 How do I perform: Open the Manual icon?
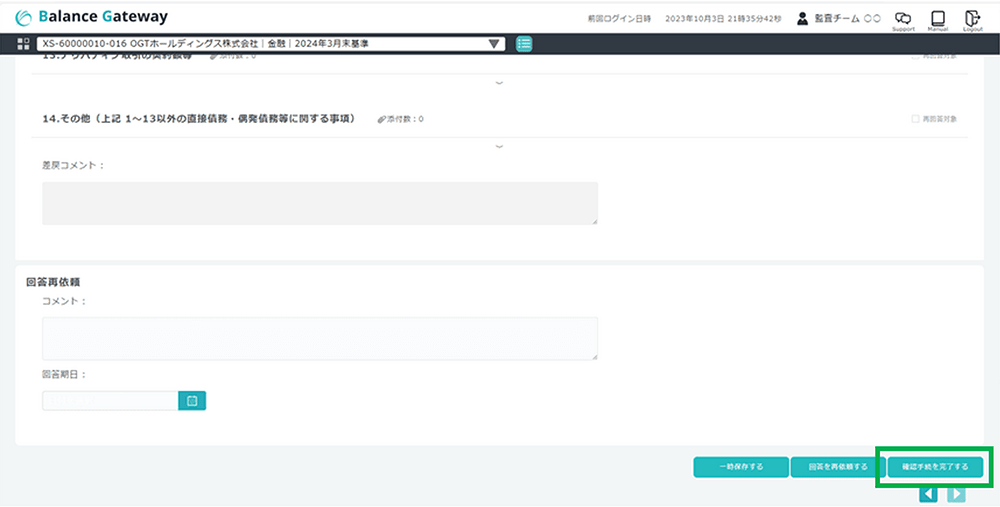click(x=937, y=20)
